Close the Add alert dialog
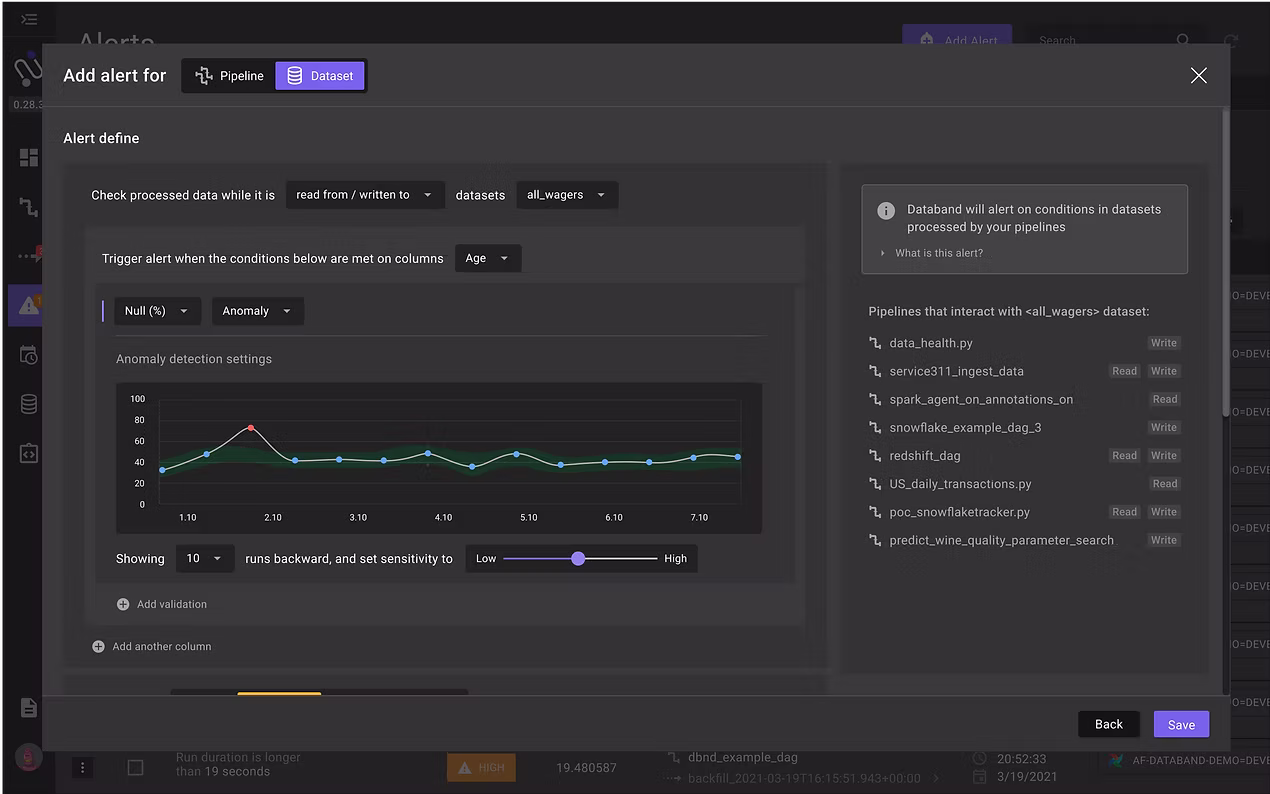 point(1198,76)
